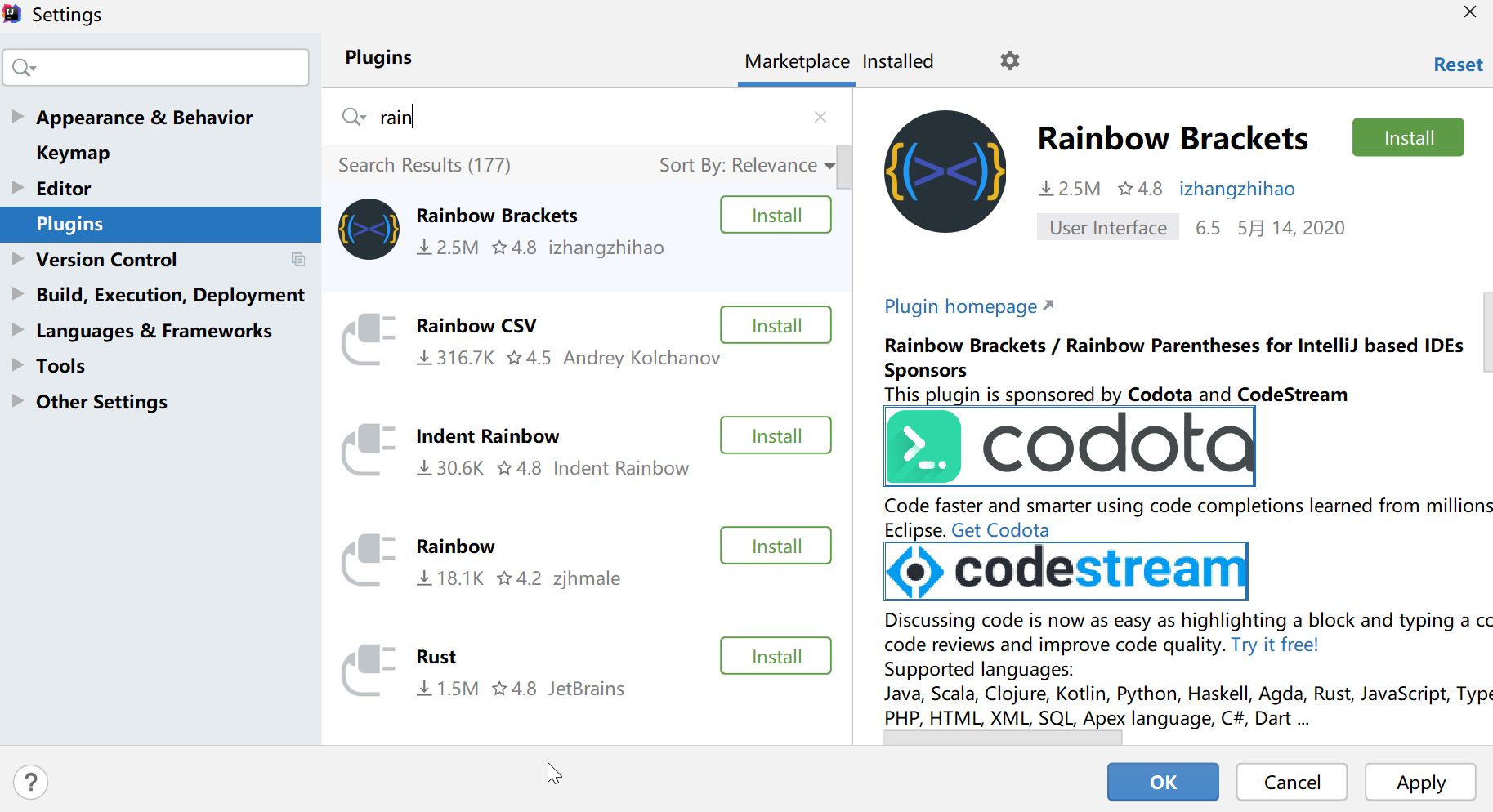Switch to the Marketplace tab
The height and width of the screenshot is (812, 1493).
click(797, 61)
